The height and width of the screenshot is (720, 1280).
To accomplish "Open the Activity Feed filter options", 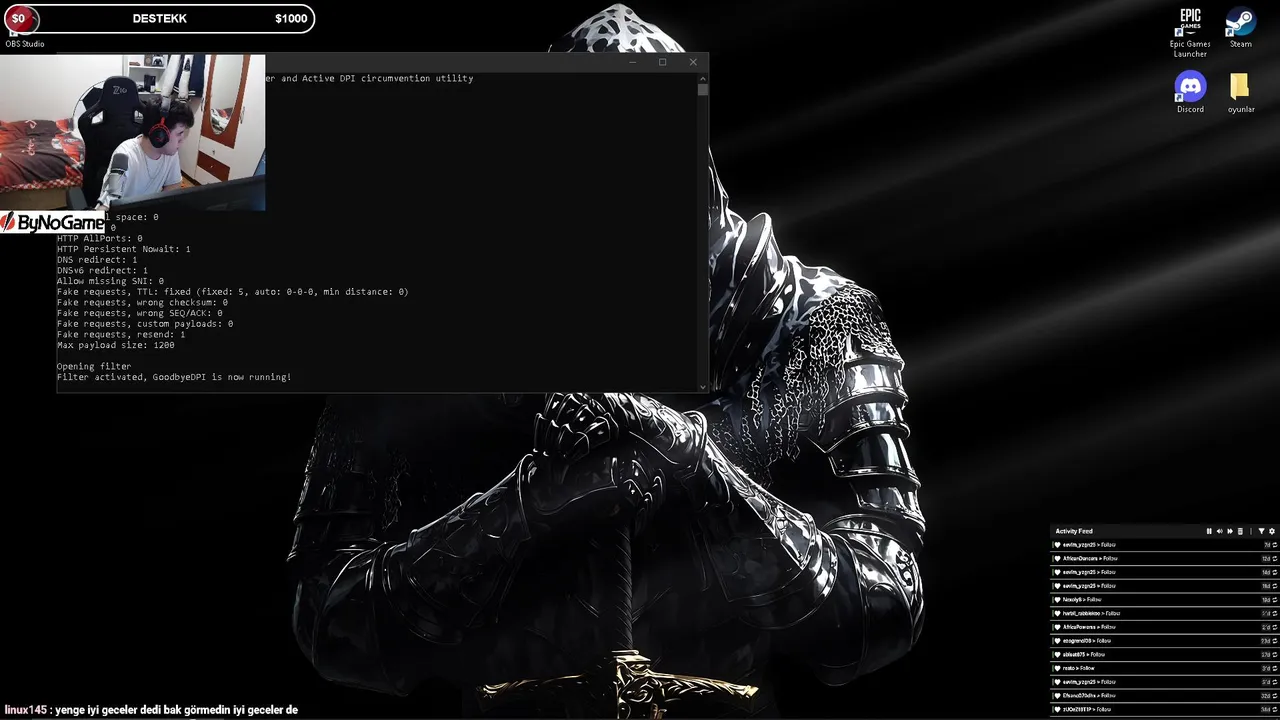I will pos(1261,531).
